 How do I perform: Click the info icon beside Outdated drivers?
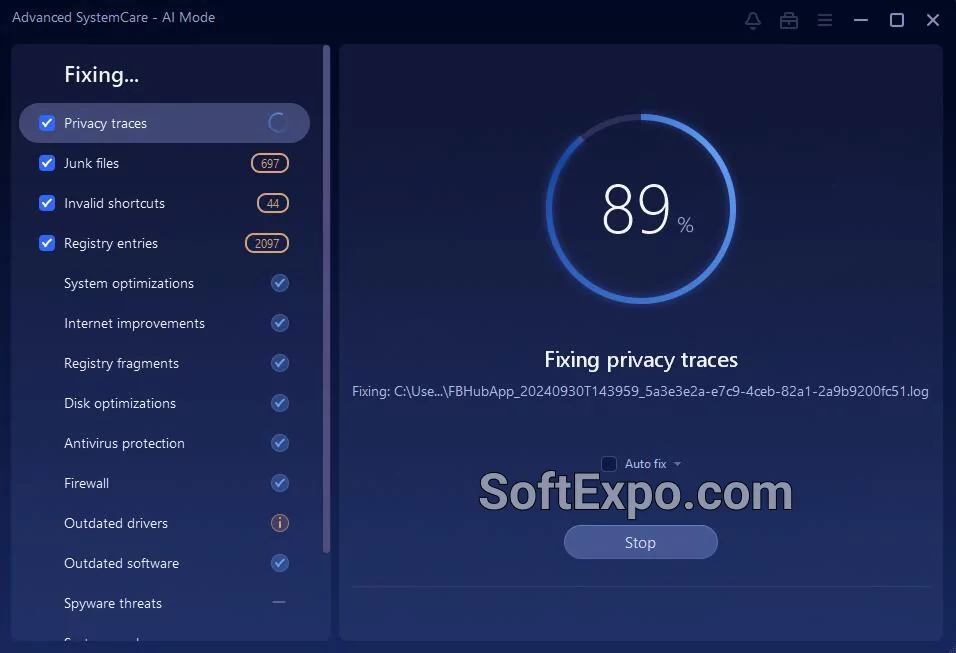pos(279,523)
